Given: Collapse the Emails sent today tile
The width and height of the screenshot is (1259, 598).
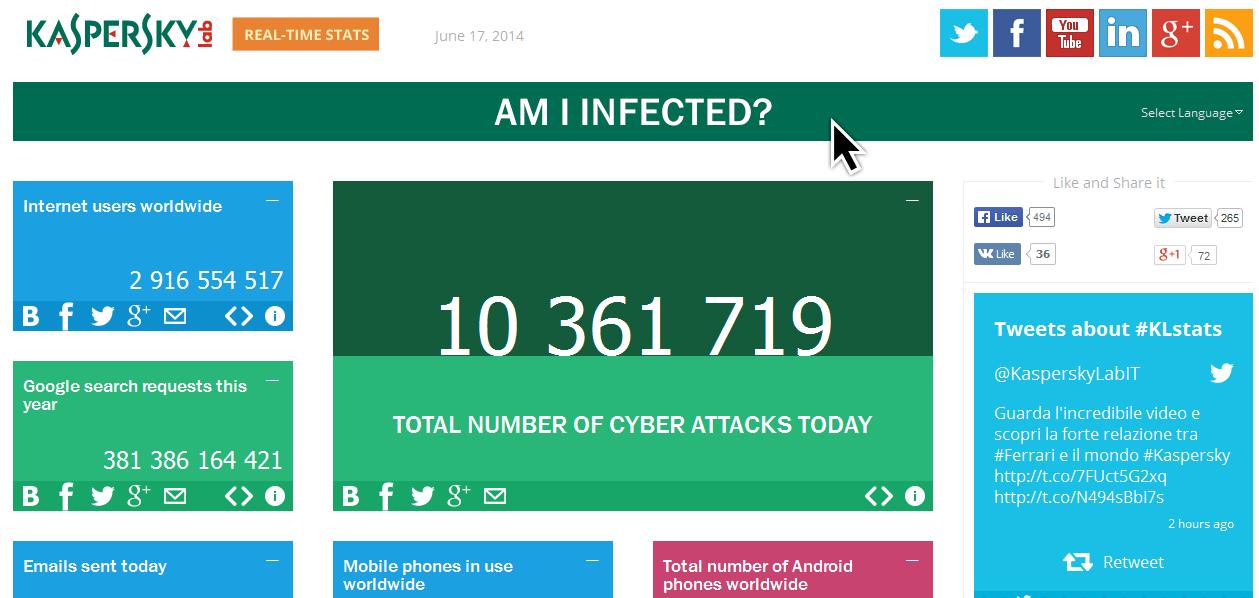Looking at the screenshot, I should pos(272,561).
